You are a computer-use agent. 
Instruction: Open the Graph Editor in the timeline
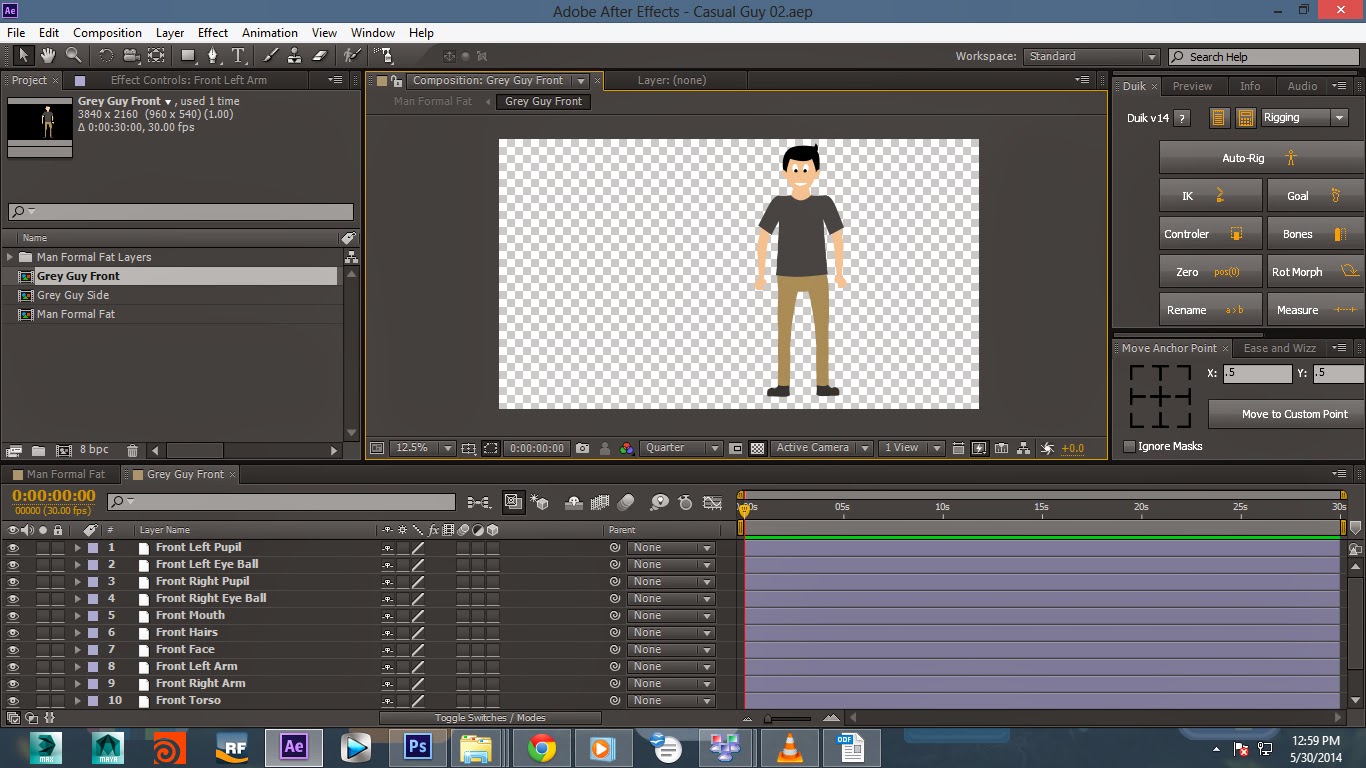(713, 502)
